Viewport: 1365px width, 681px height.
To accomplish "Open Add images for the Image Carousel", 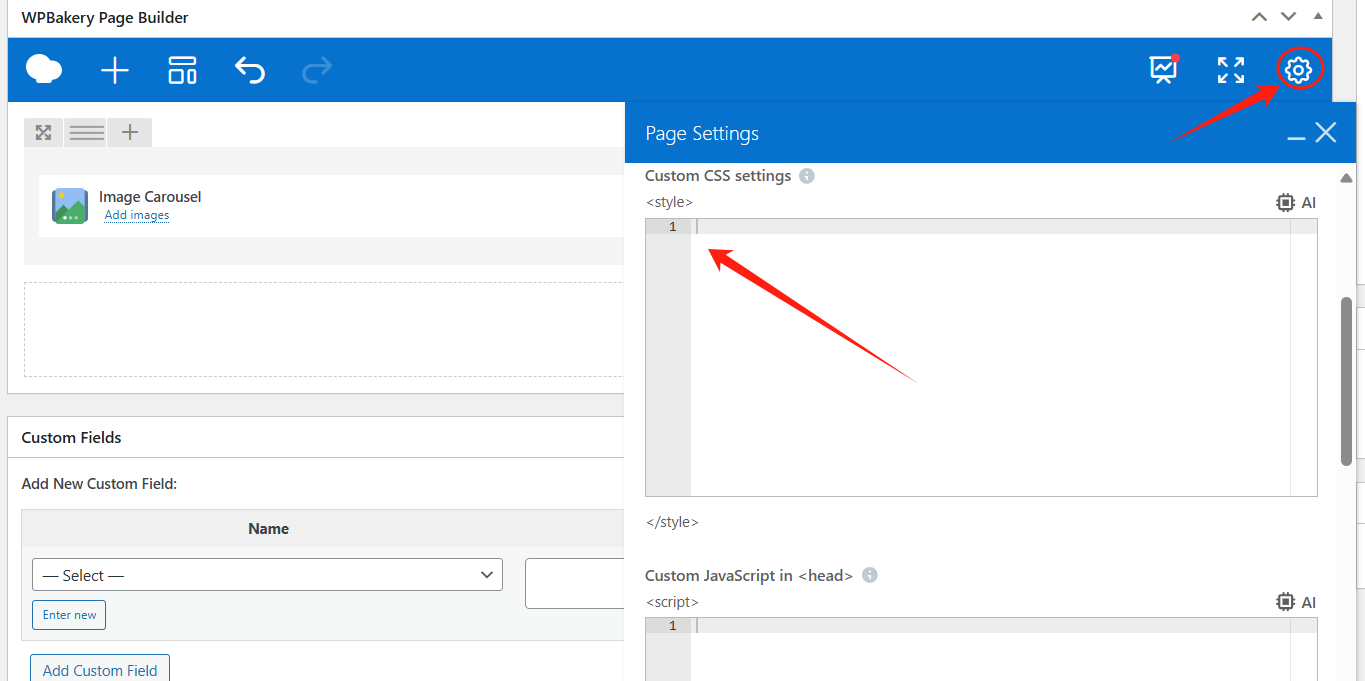I will (136, 215).
